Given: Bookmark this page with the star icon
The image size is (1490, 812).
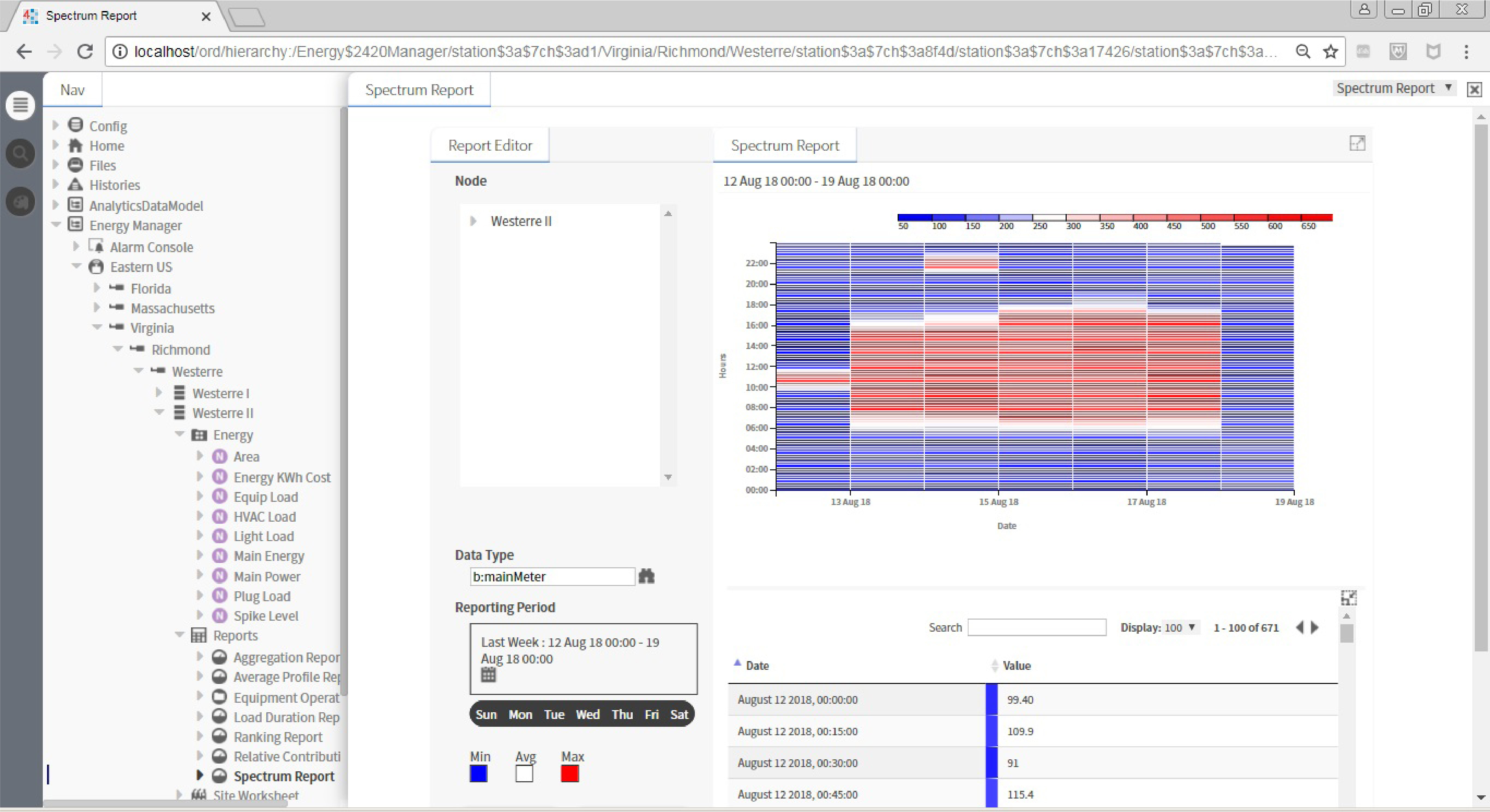Looking at the screenshot, I should [1330, 52].
